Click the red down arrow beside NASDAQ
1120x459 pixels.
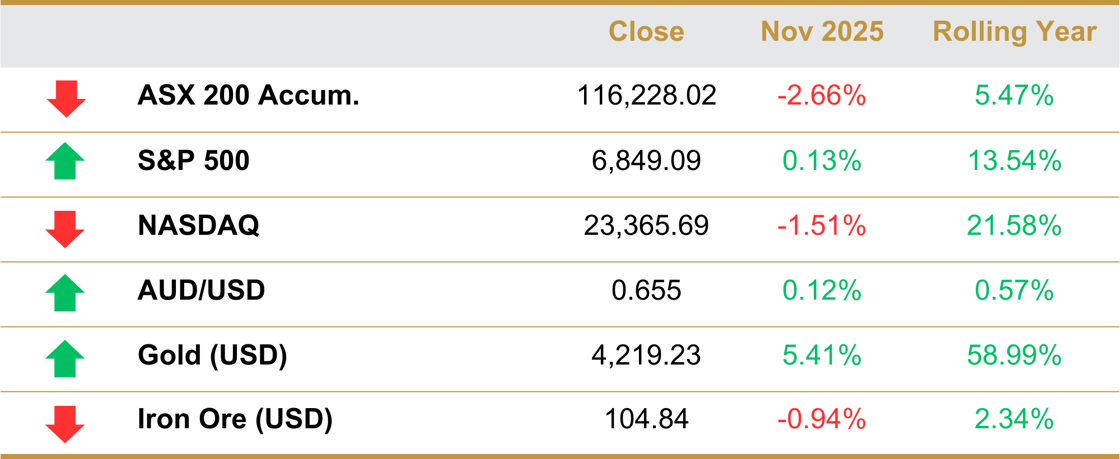[66, 227]
